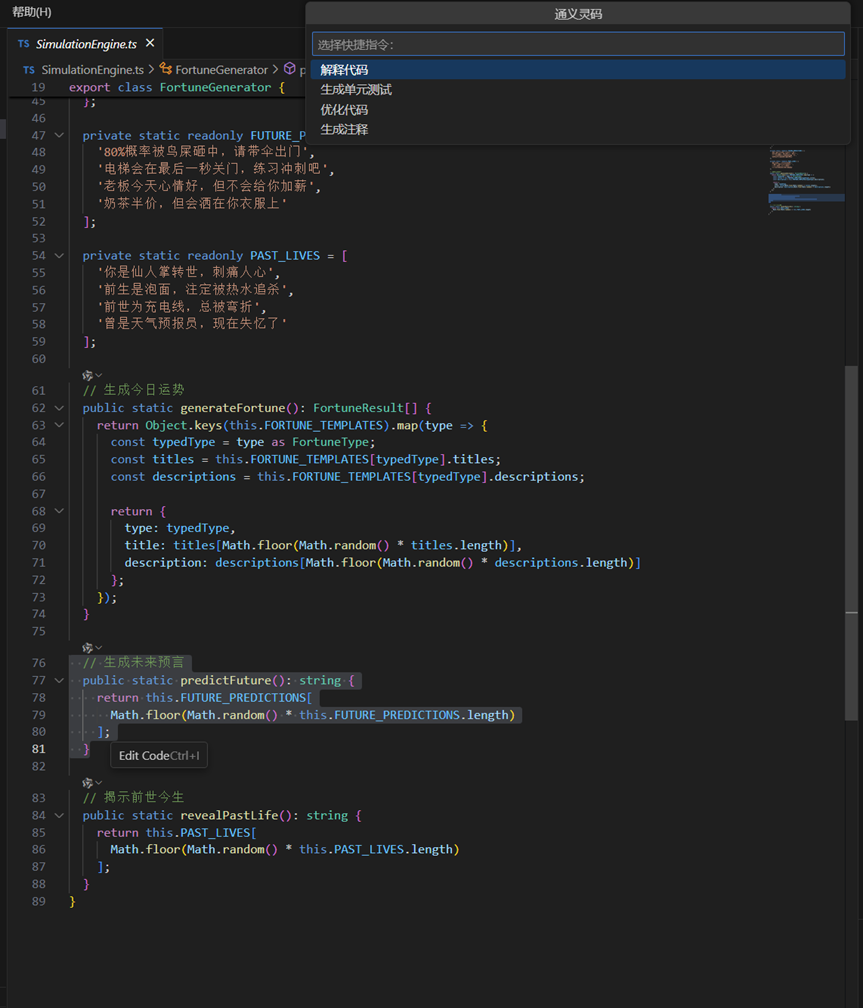This screenshot has height=1008, width=863.
Task: Click FortuneGenerator in breadcrumb
Action: point(221,69)
